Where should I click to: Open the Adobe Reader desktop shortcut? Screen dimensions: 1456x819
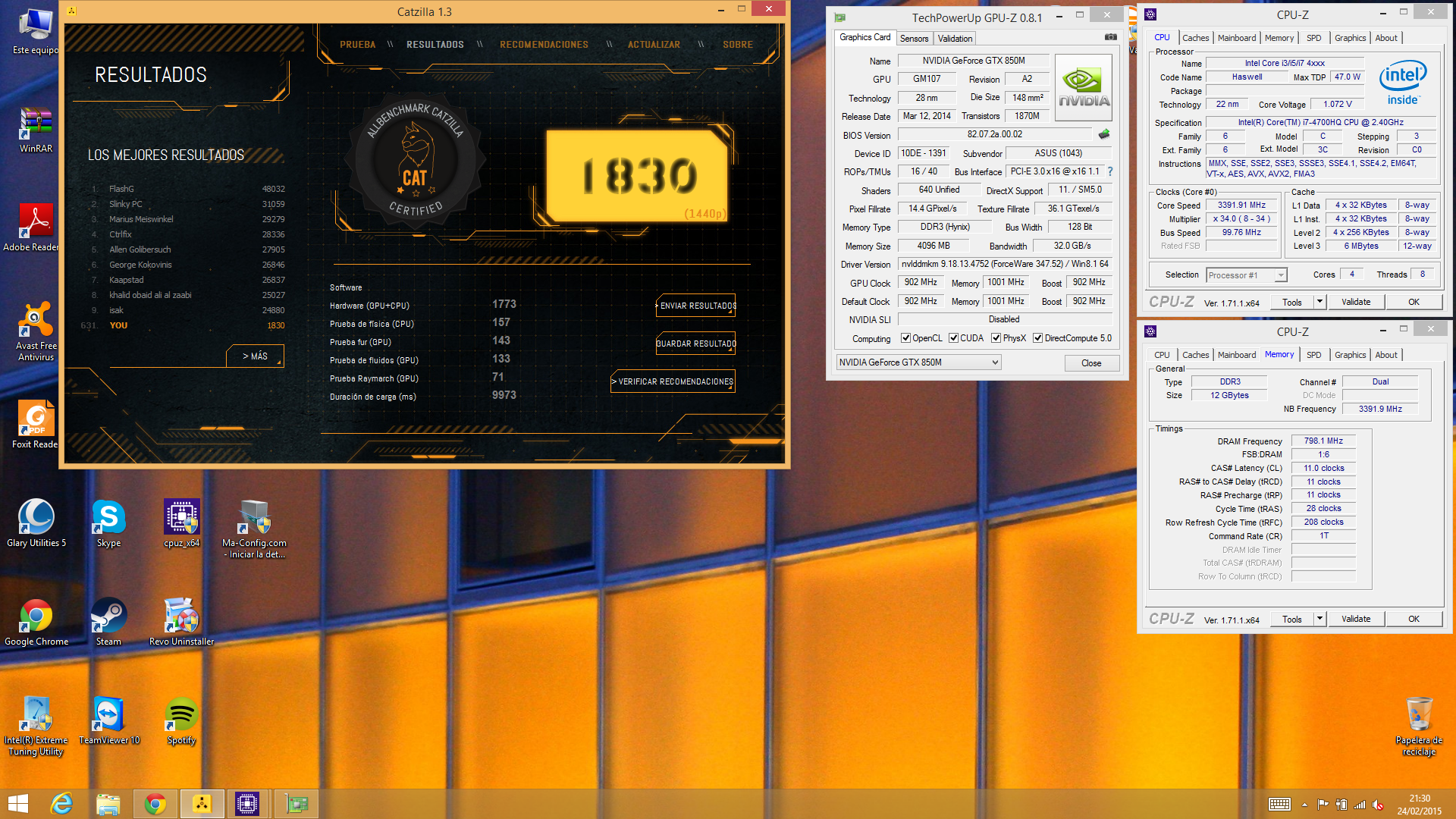coord(31,227)
